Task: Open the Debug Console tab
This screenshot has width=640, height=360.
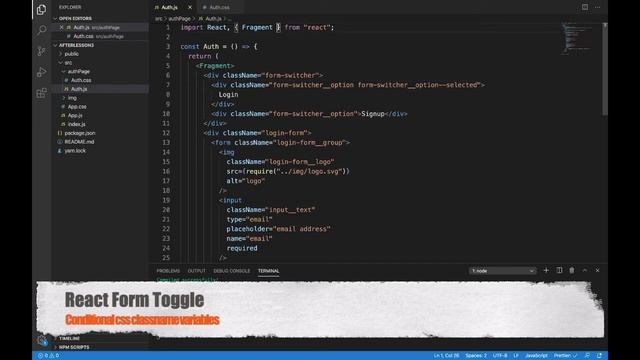Action: tap(231, 271)
